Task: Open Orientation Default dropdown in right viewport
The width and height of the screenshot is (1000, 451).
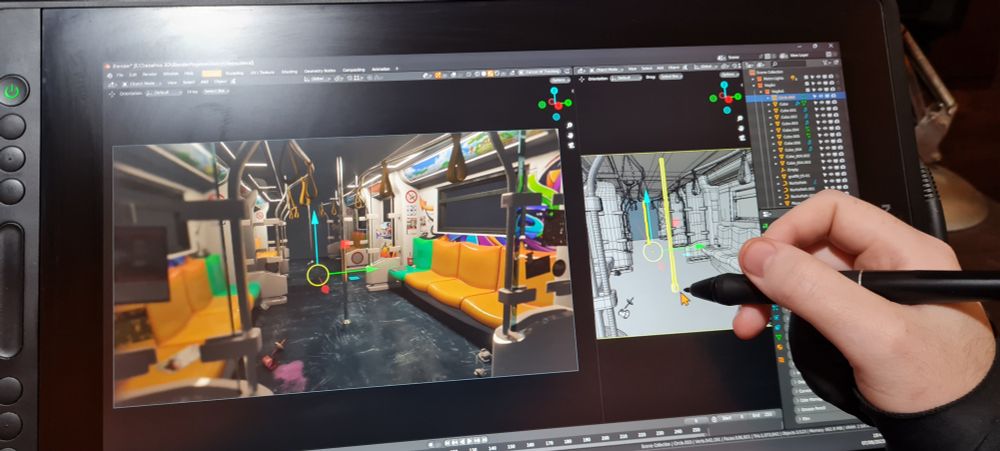Action: pos(626,78)
